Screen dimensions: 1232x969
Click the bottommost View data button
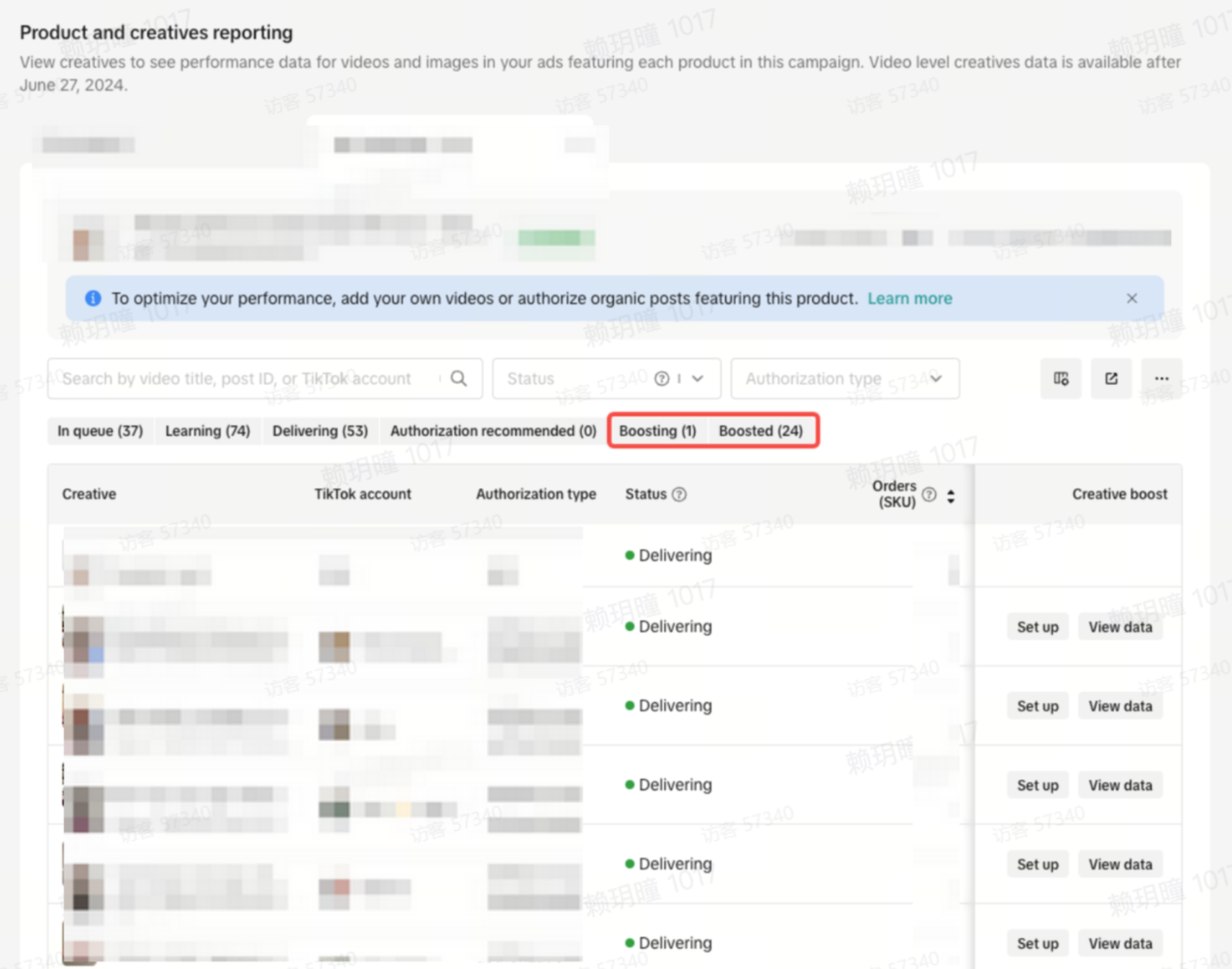[x=1120, y=943]
